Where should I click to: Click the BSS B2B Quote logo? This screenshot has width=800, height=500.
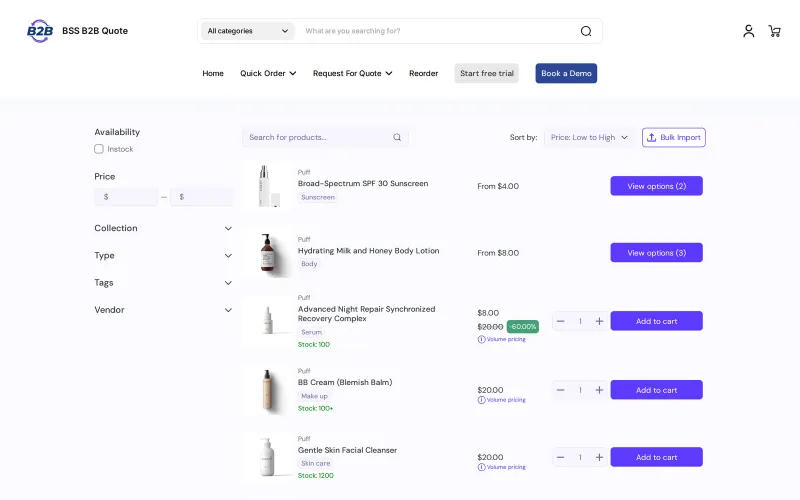pyautogui.click(x=40, y=31)
